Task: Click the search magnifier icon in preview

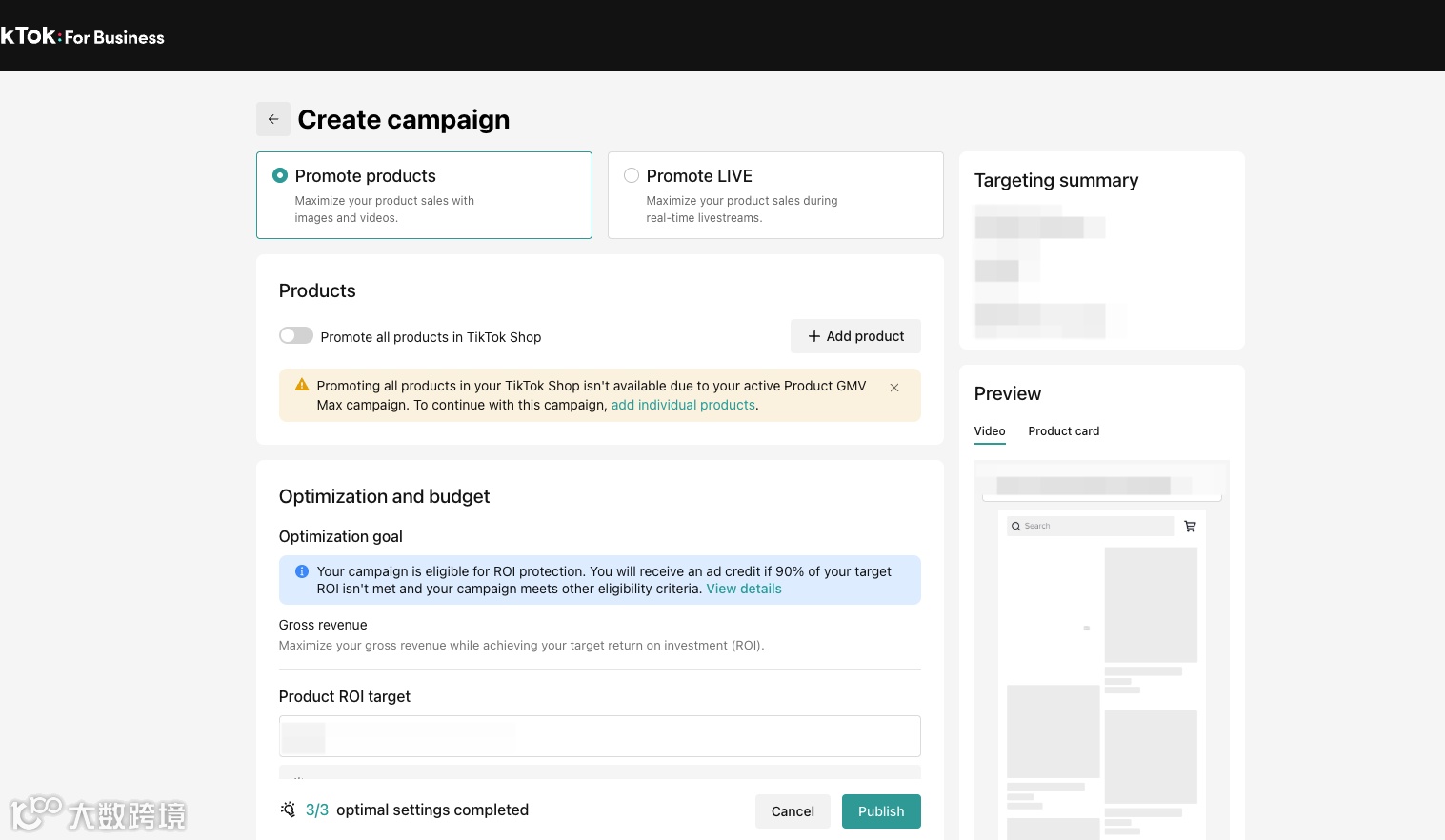Action: [1016, 526]
